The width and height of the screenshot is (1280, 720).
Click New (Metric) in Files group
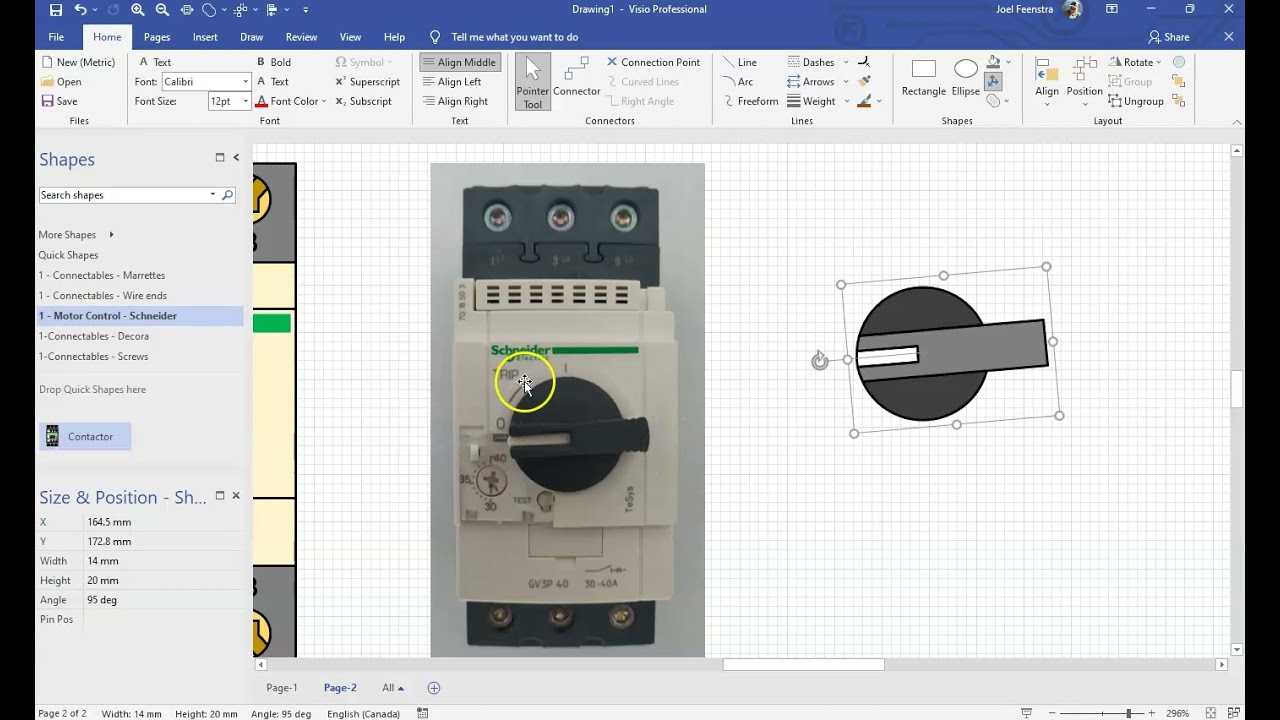pyautogui.click(x=78, y=62)
